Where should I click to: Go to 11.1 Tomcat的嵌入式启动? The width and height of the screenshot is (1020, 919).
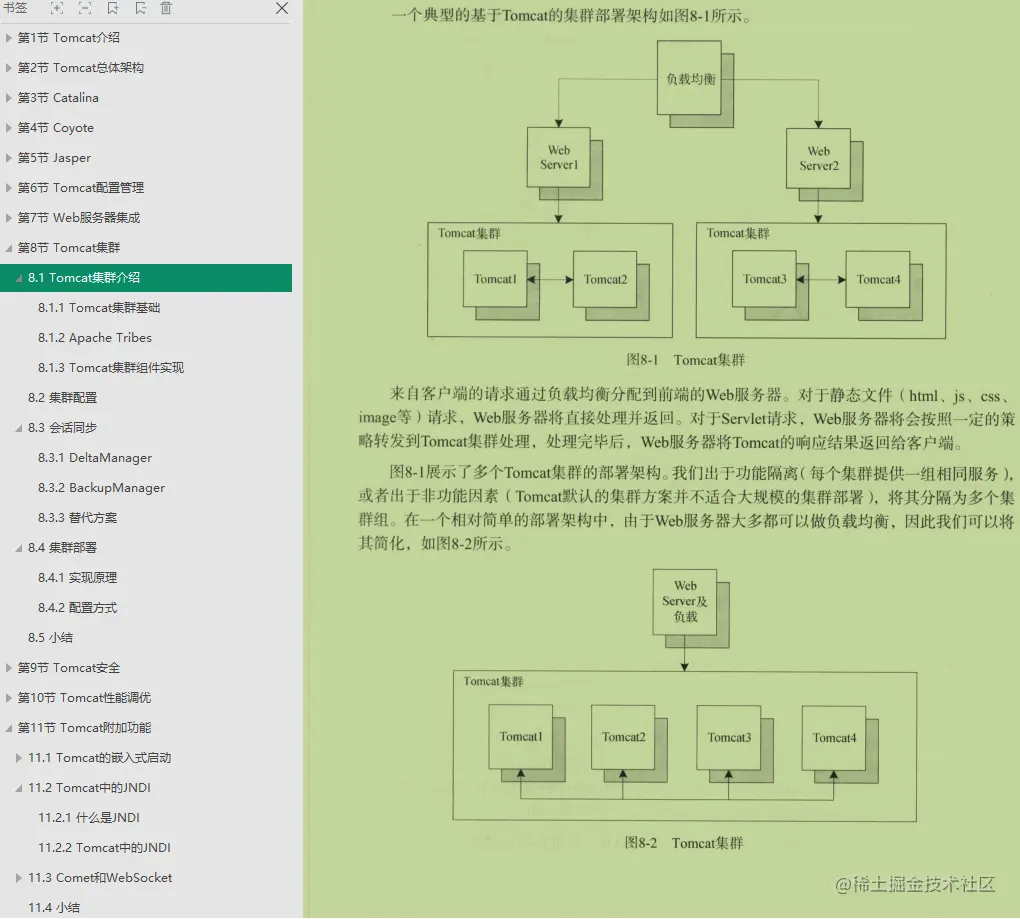[x=100, y=757]
